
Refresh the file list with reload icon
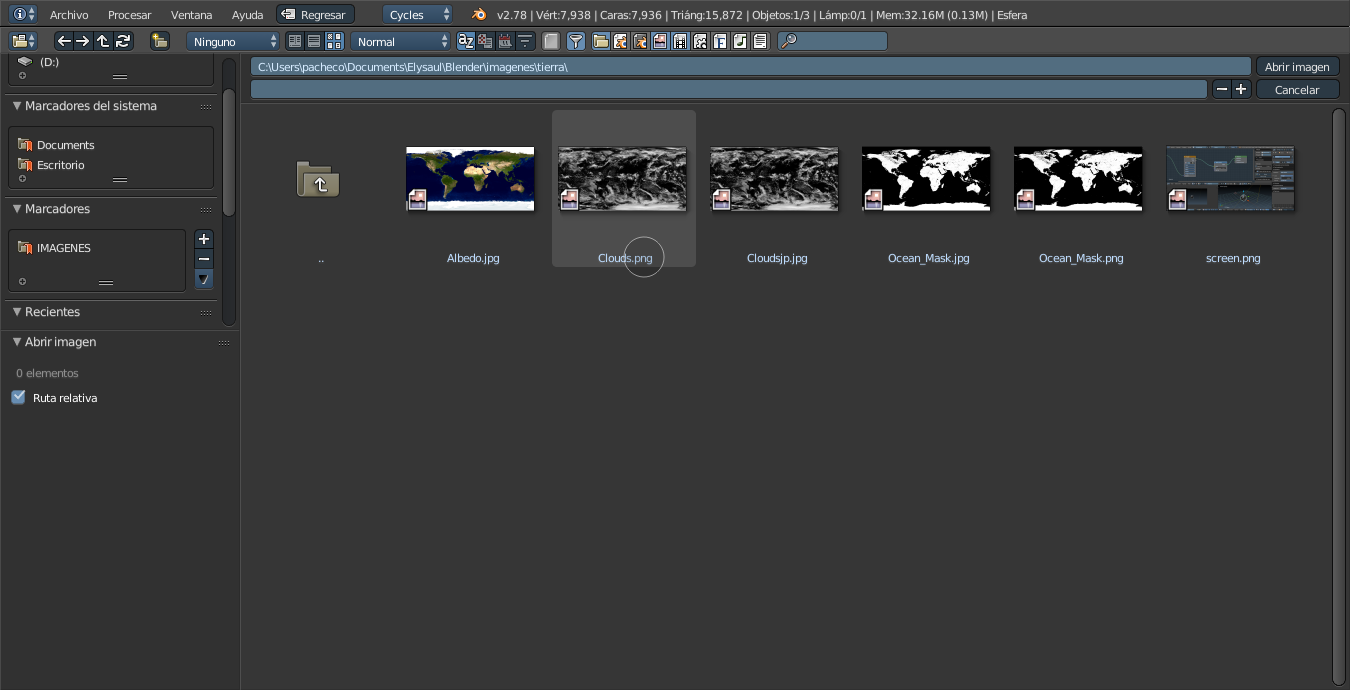tap(123, 41)
